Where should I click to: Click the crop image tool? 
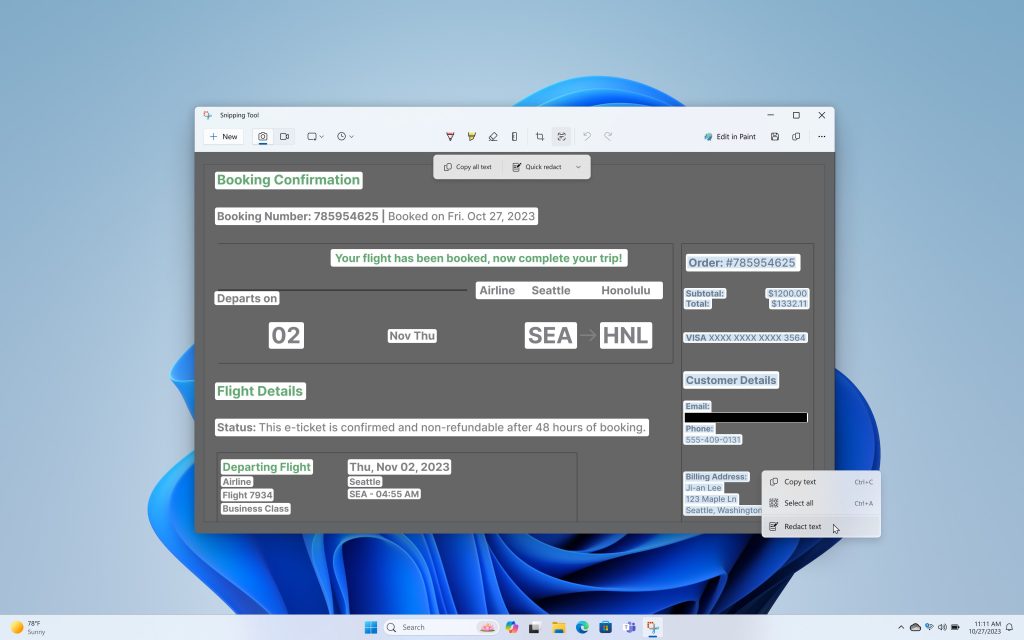pos(541,136)
